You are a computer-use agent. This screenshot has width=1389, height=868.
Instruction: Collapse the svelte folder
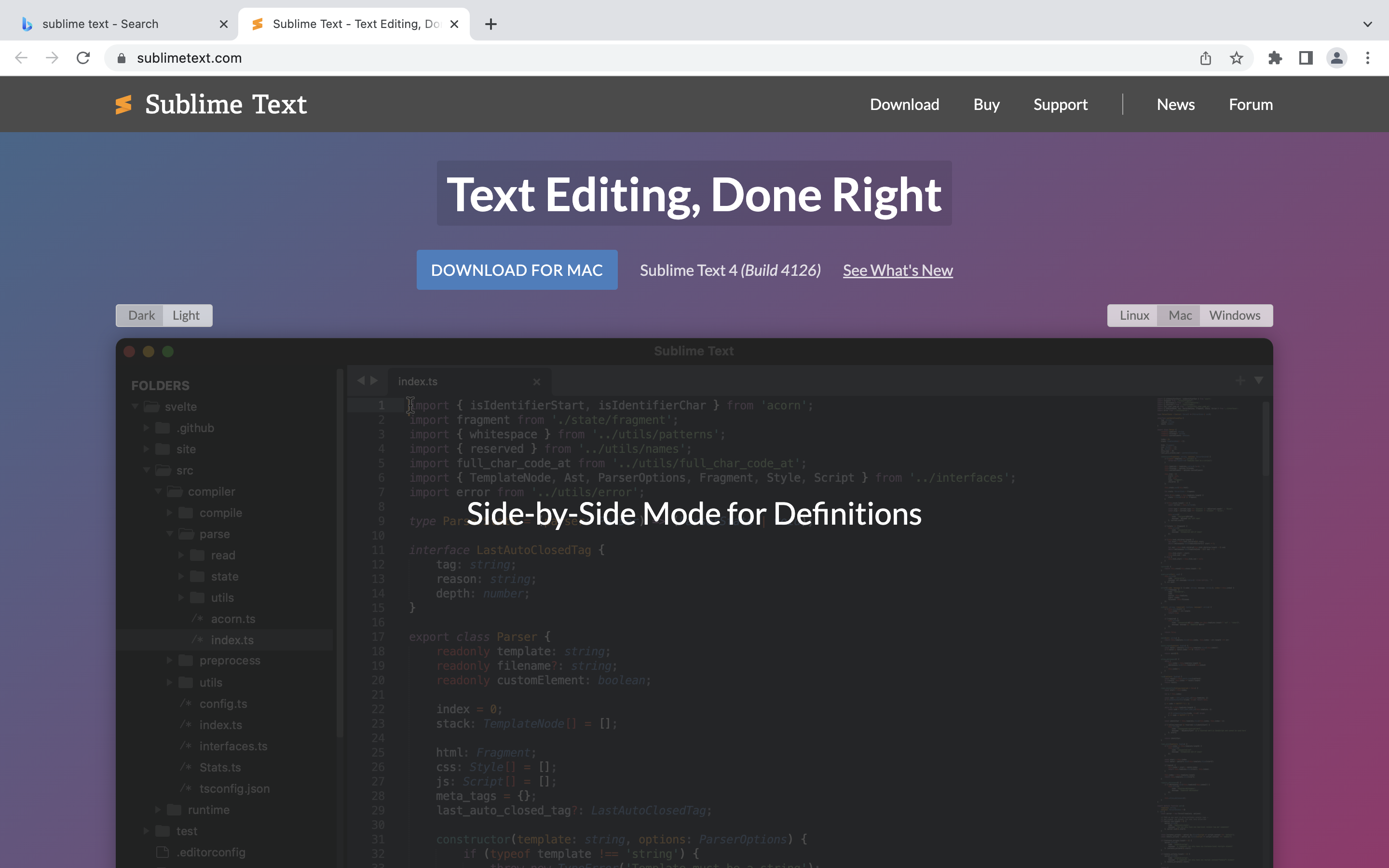135,407
